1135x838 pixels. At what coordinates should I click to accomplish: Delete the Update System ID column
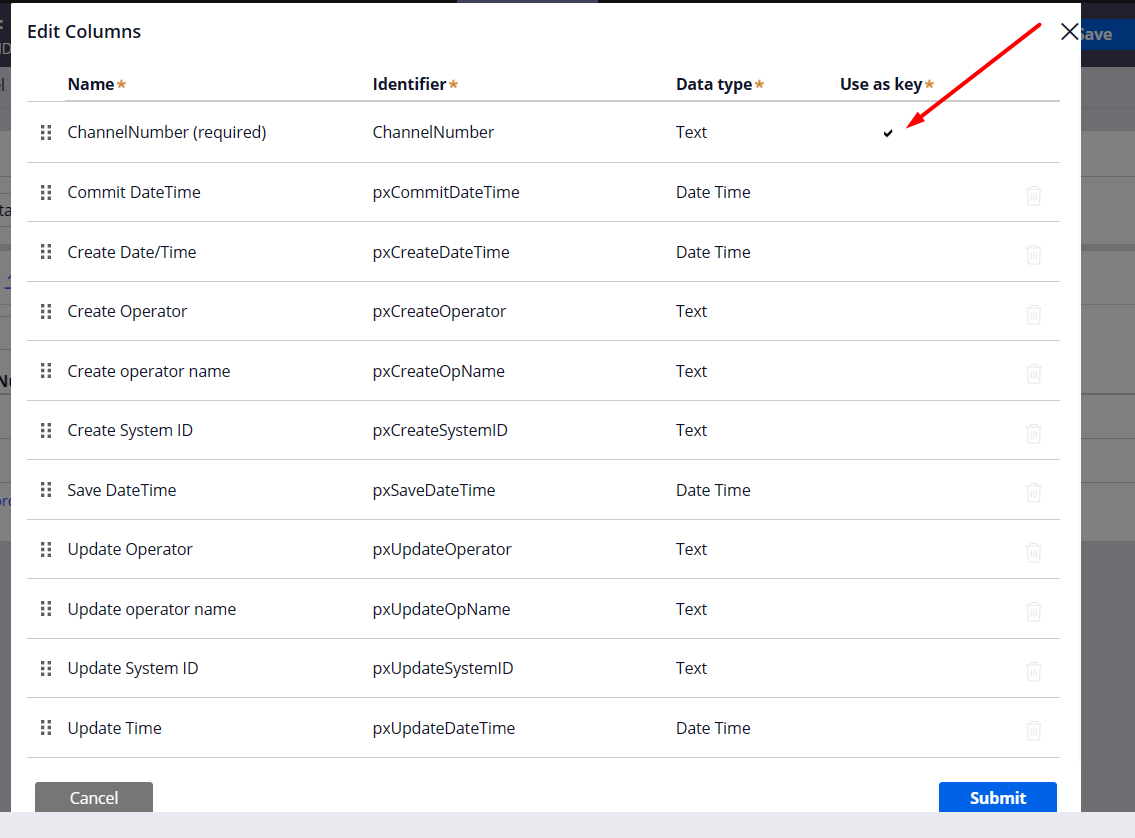[1034, 671]
